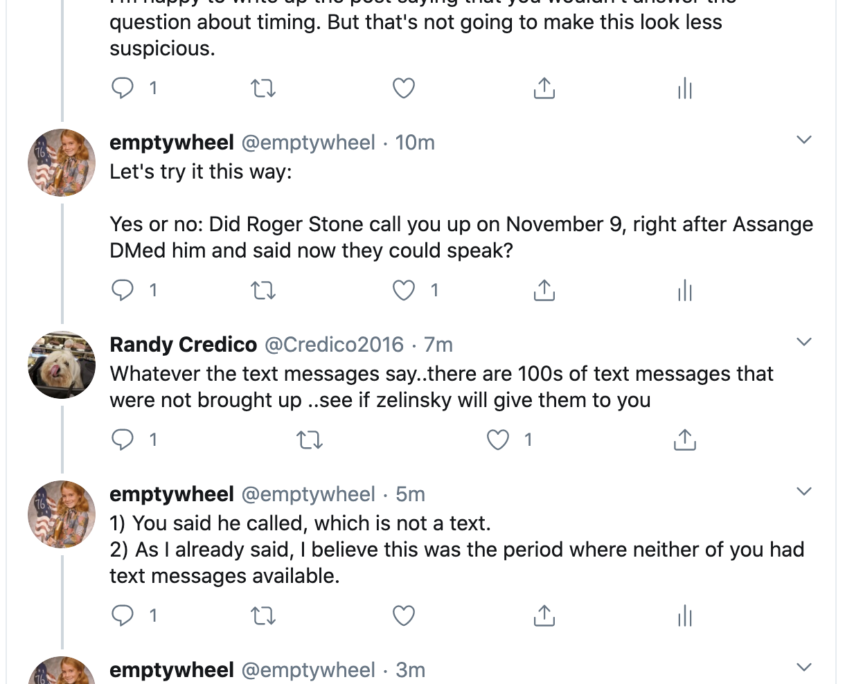
Task: Retweet the 'suspicious' tweet at the top
Action: click(x=264, y=88)
